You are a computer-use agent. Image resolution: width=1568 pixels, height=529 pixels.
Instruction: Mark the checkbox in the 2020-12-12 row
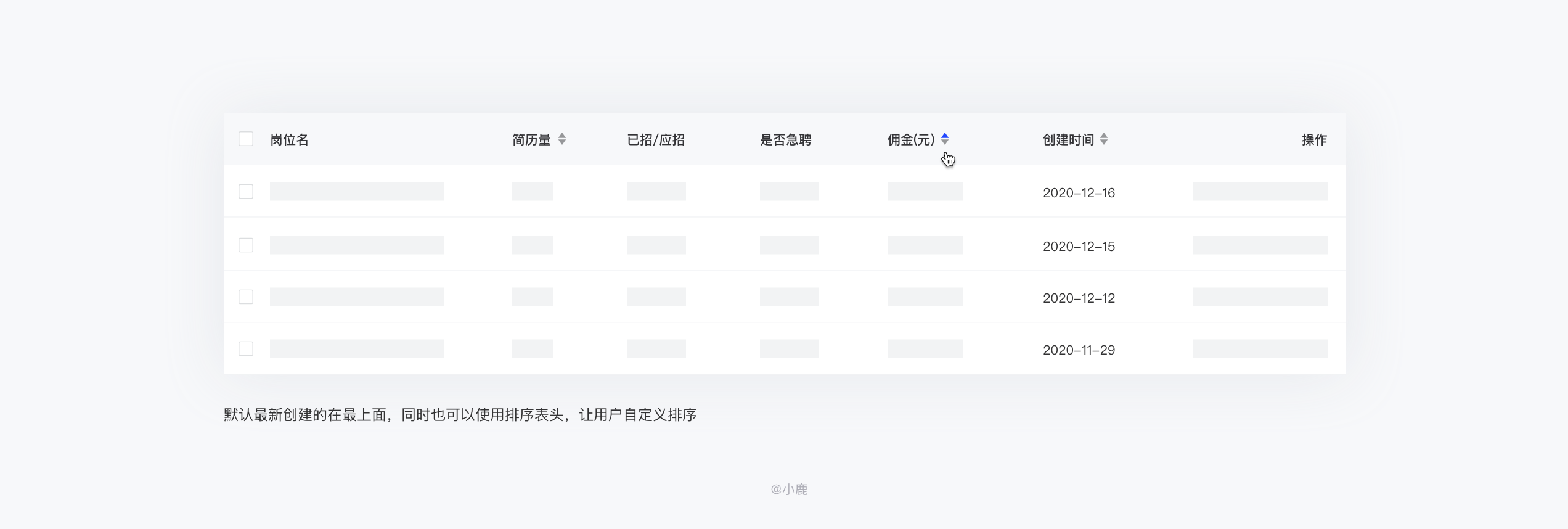[x=246, y=297]
